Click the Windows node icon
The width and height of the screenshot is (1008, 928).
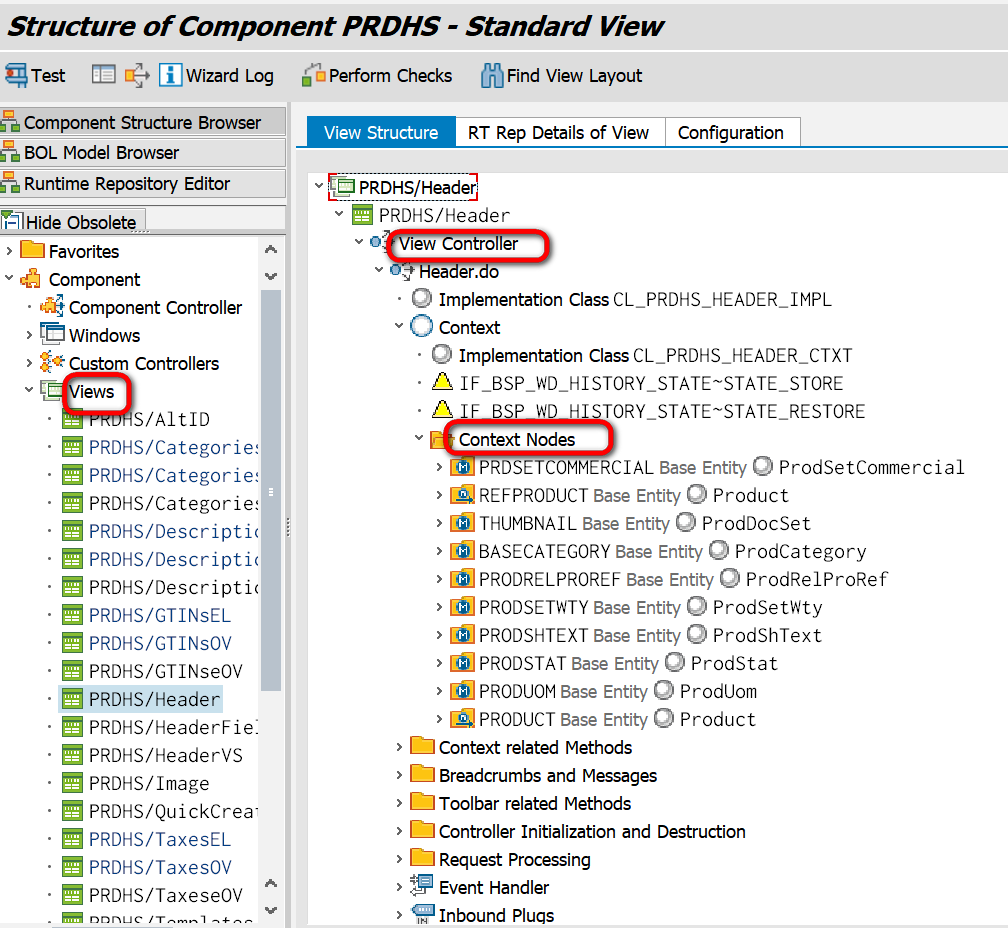tap(52, 334)
